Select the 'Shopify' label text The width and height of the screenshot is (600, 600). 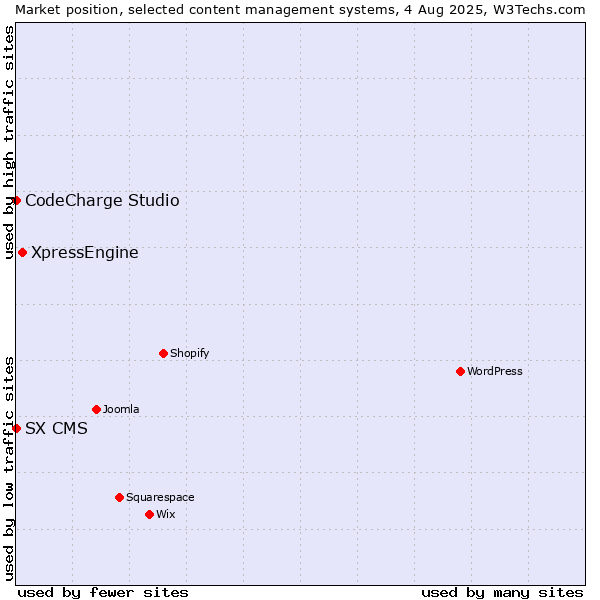pos(189,353)
